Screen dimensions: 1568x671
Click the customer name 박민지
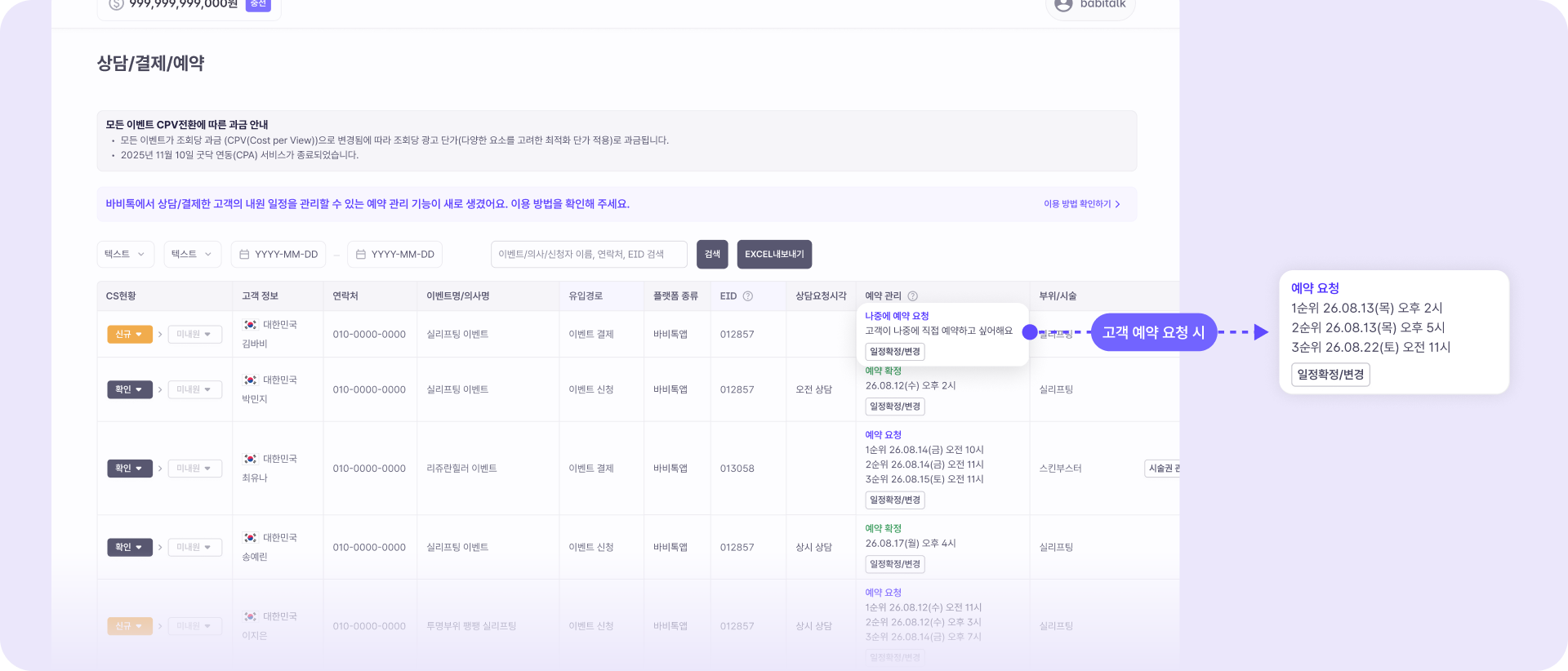[255, 400]
